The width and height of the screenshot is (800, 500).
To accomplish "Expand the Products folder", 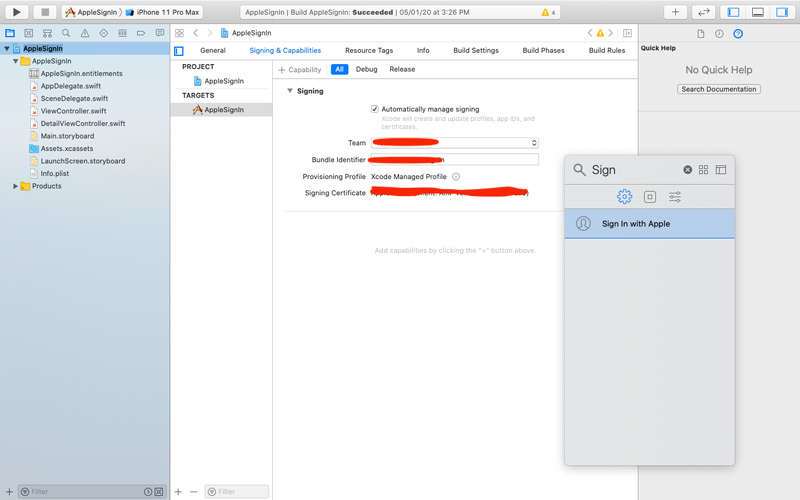I will (x=15, y=186).
